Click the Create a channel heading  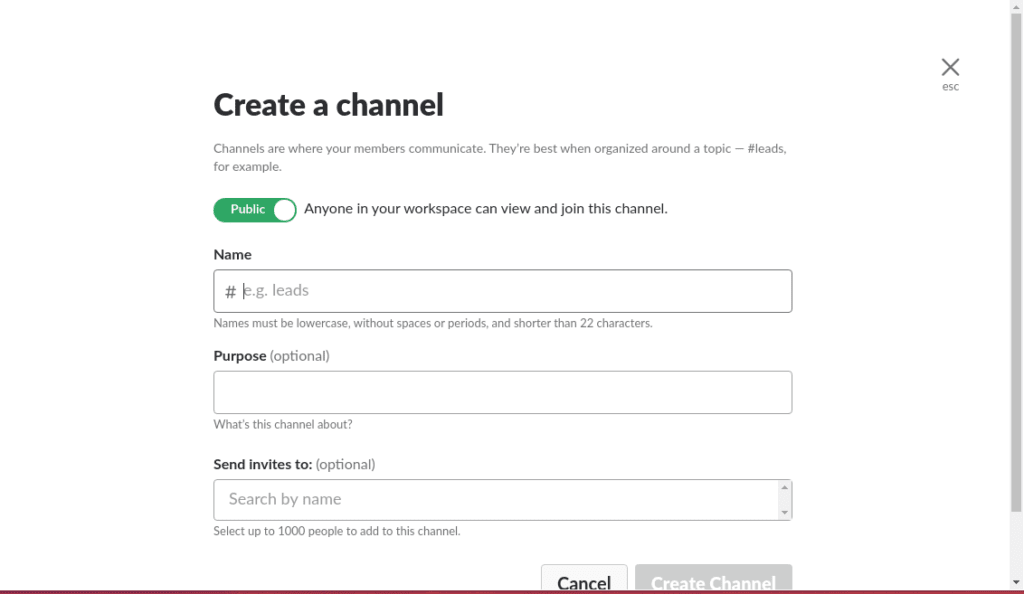pos(328,105)
